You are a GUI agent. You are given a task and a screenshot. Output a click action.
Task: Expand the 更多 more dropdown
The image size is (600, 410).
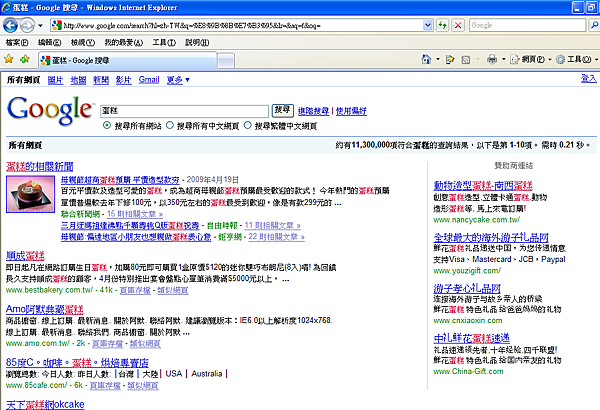[x=178, y=80]
